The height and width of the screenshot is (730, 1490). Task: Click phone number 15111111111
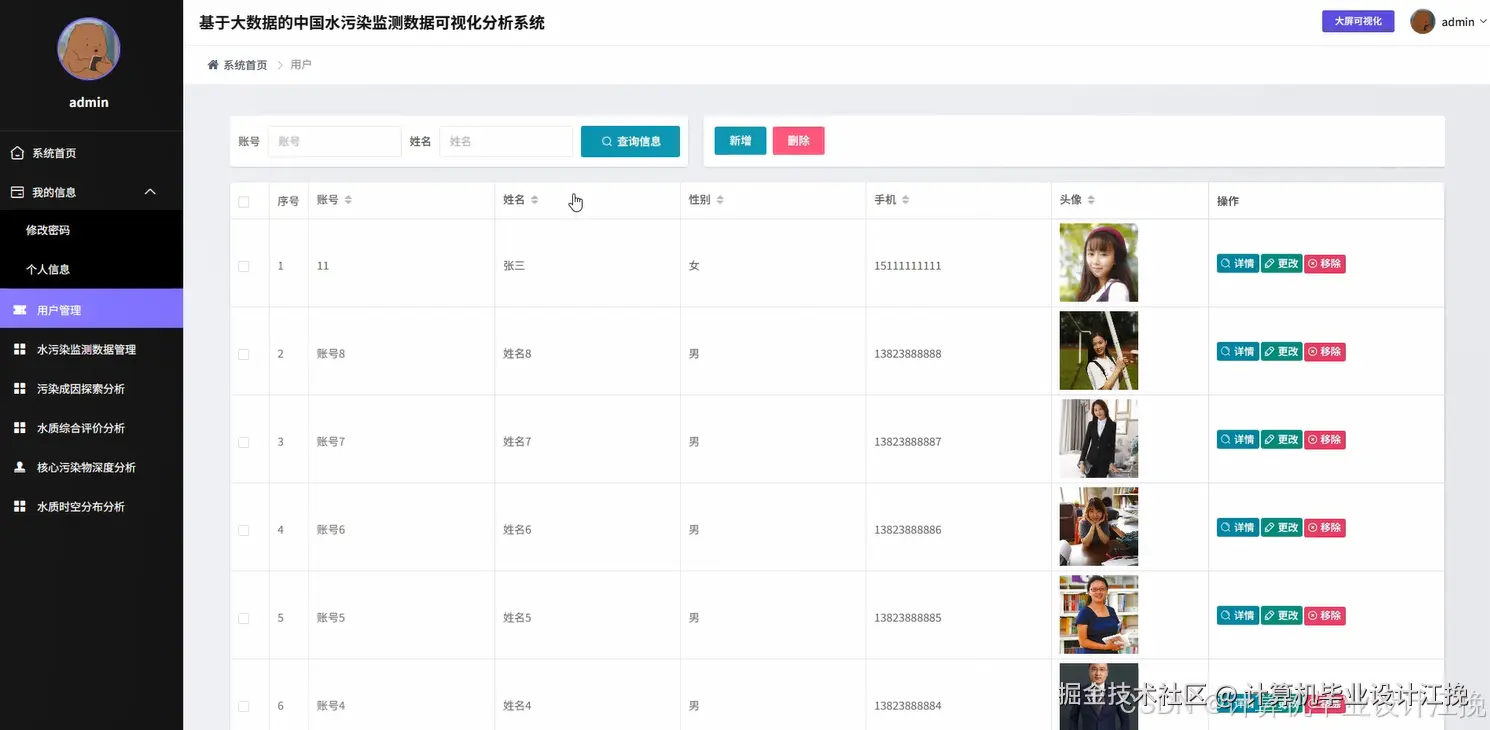[x=907, y=266]
